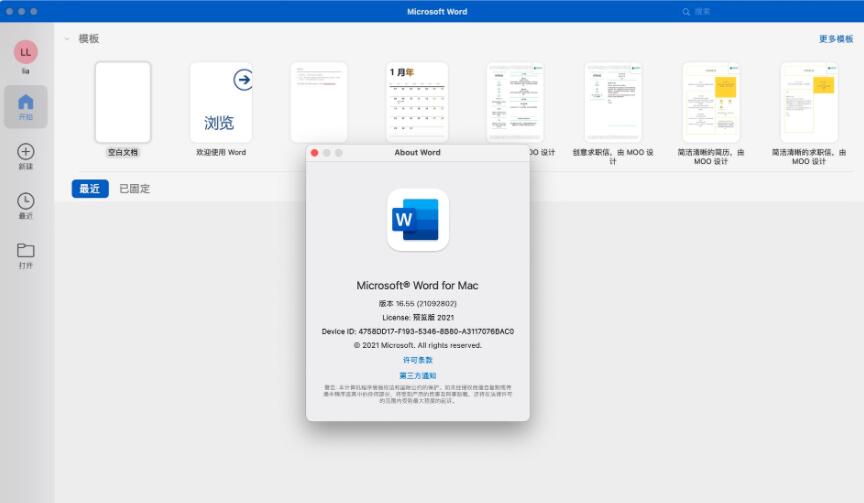The width and height of the screenshot is (864, 503).
Task: Click the Word logo in About dialog
Action: pyautogui.click(x=418, y=220)
